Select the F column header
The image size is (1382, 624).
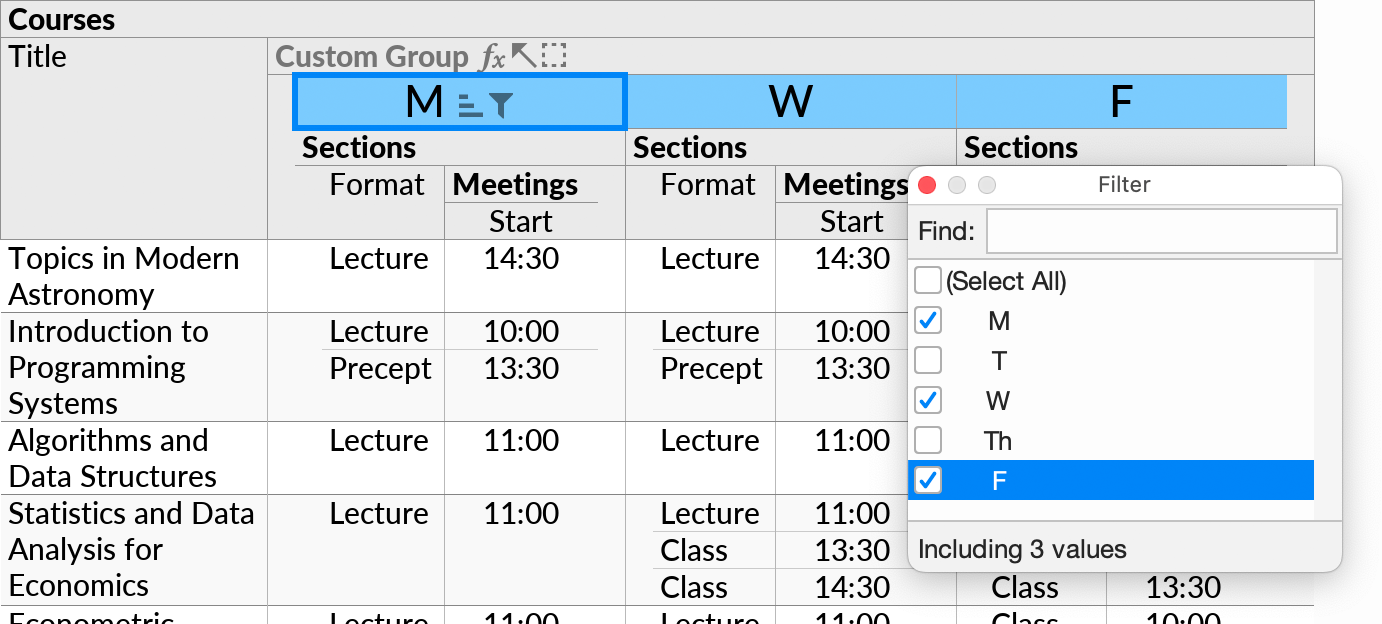(x=1121, y=101)
